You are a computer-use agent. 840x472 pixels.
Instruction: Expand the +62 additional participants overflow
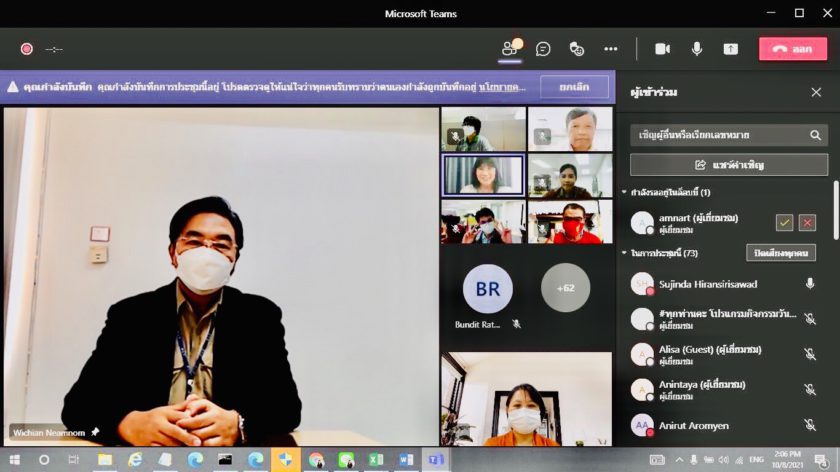[565, 288]
